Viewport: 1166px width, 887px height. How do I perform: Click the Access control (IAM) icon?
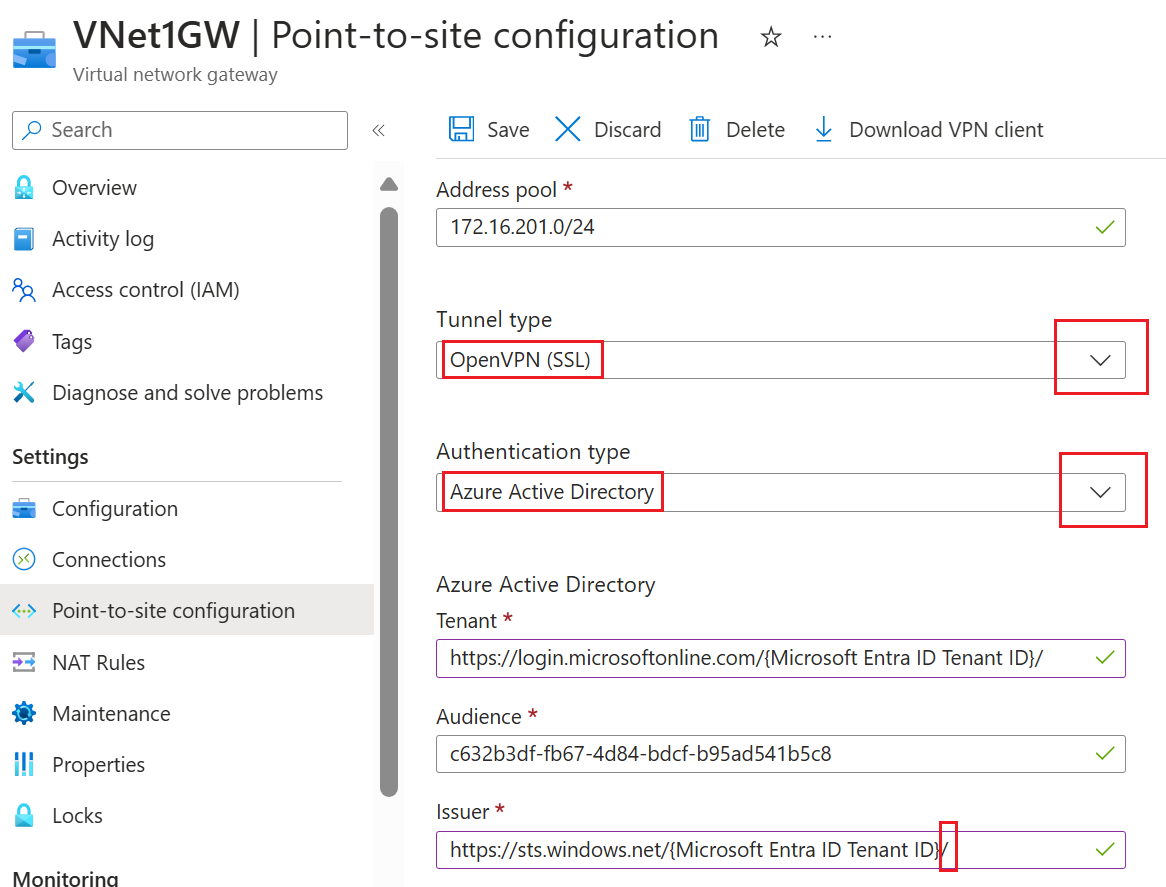pyautogui.click(x=24, y=289)
